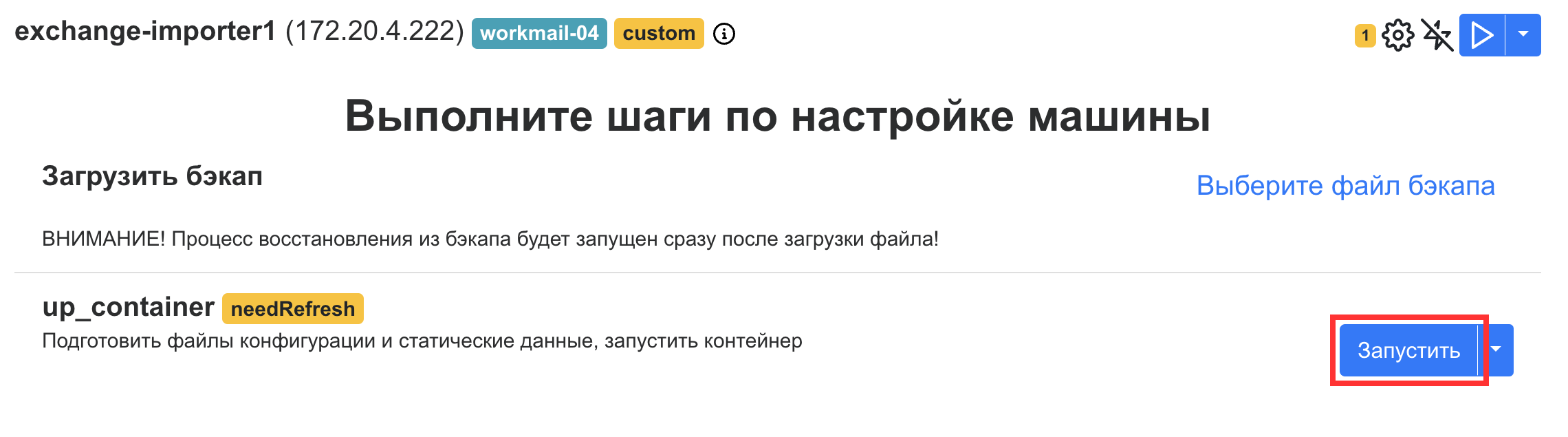The width and height of the screenshot is (1568, 437).
Task: Click the up_container description text
Action: [422, 341]
